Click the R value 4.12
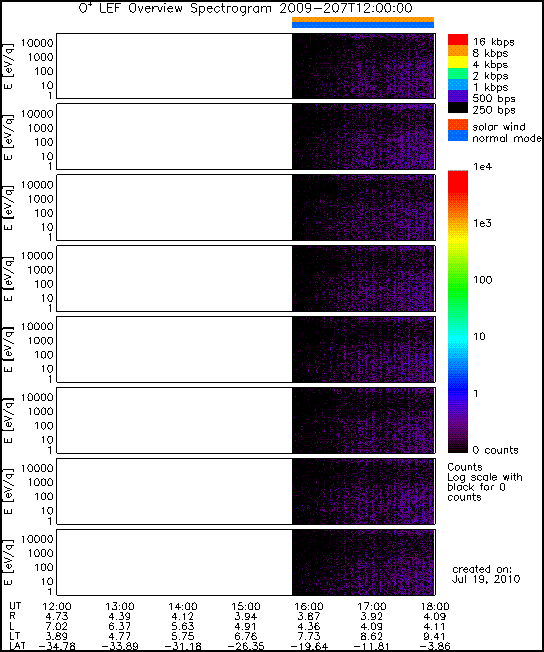Screen dimensions: 544x652 [183, 616]
